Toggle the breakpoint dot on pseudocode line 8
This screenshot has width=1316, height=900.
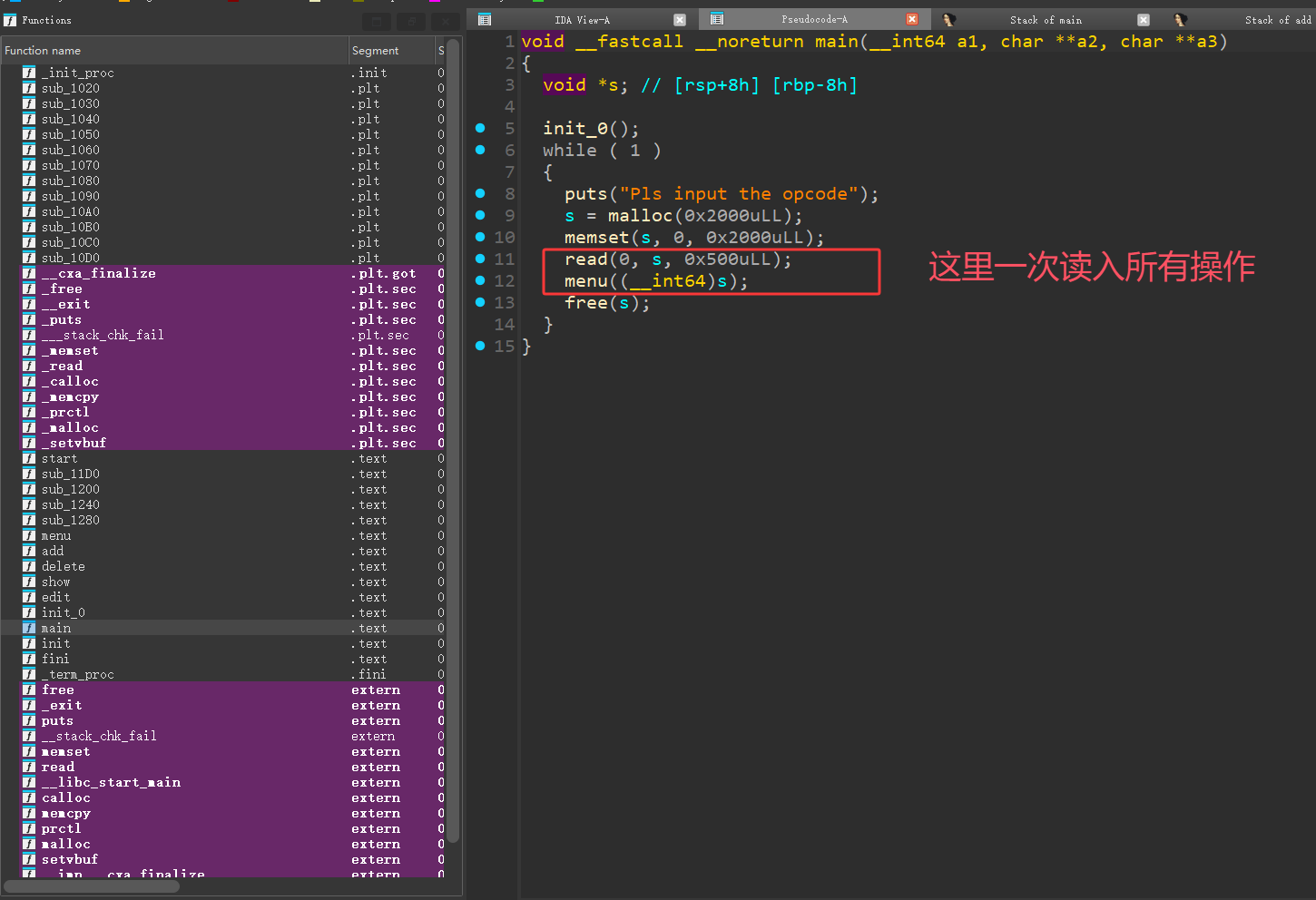pyautogui.click(x=480, y=193)
